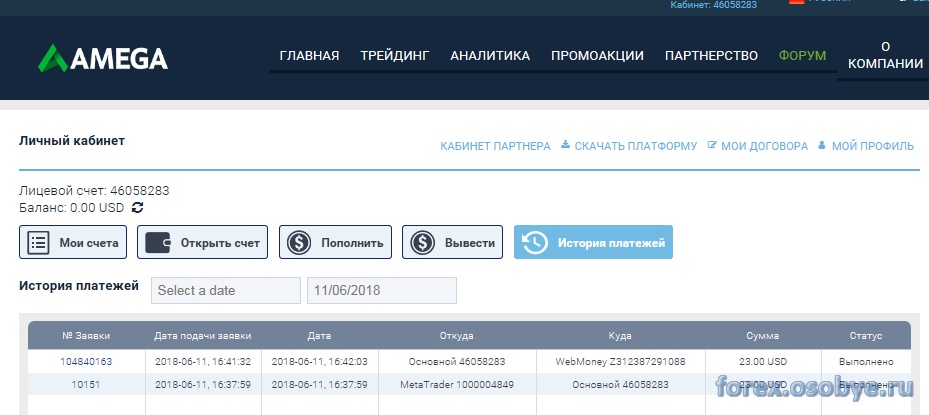Image resolution: width=929 pixels, height=415 pixels.
Task: Click source cell Основной 46058283
Action: tap(457, 361)
